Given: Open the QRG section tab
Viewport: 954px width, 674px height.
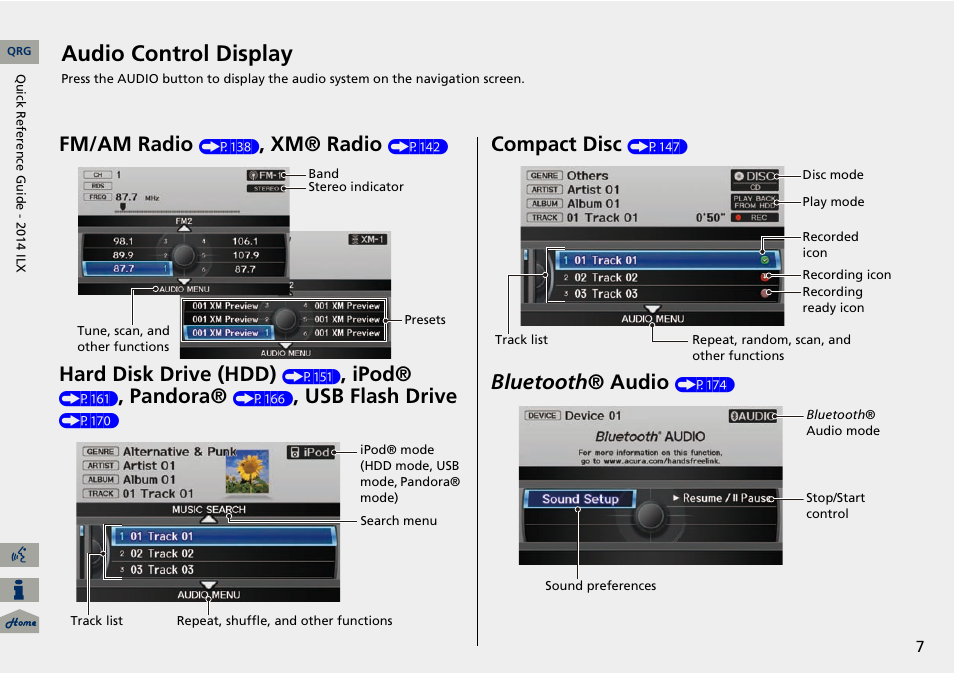Looking at the screenshot, I should 19,52.
